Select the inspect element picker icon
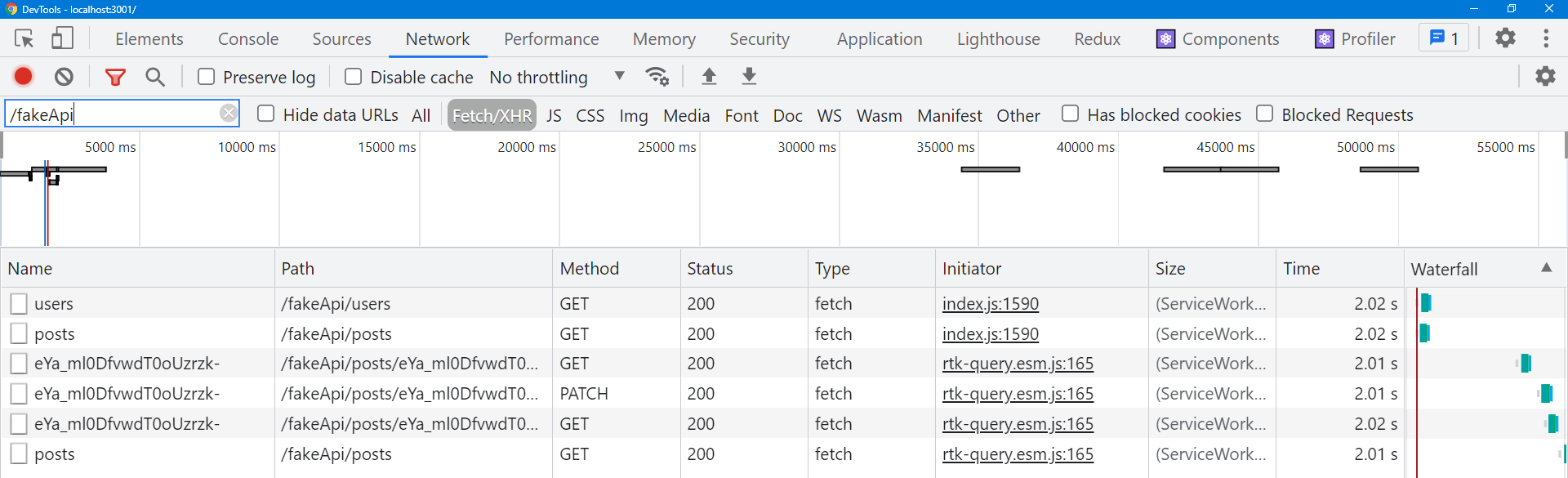Screen dimensions: 1568x478 24,38
